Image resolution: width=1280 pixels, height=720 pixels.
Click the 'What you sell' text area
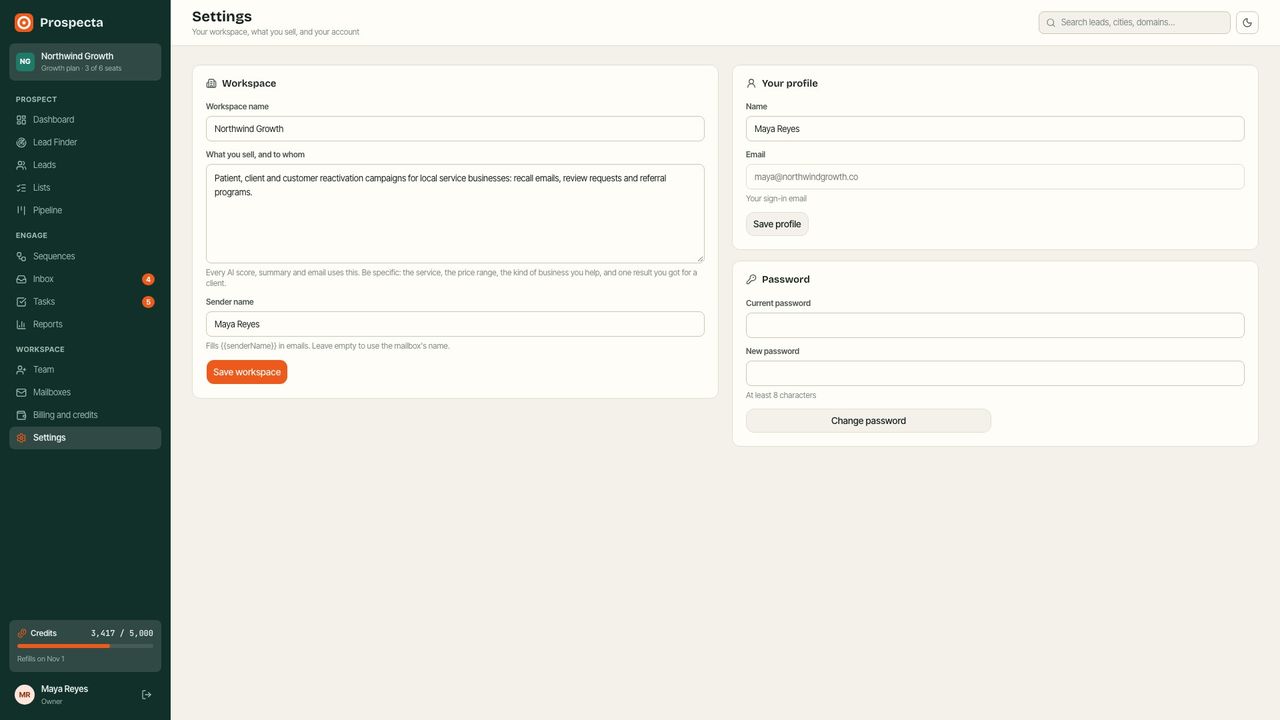pos(455,214)
